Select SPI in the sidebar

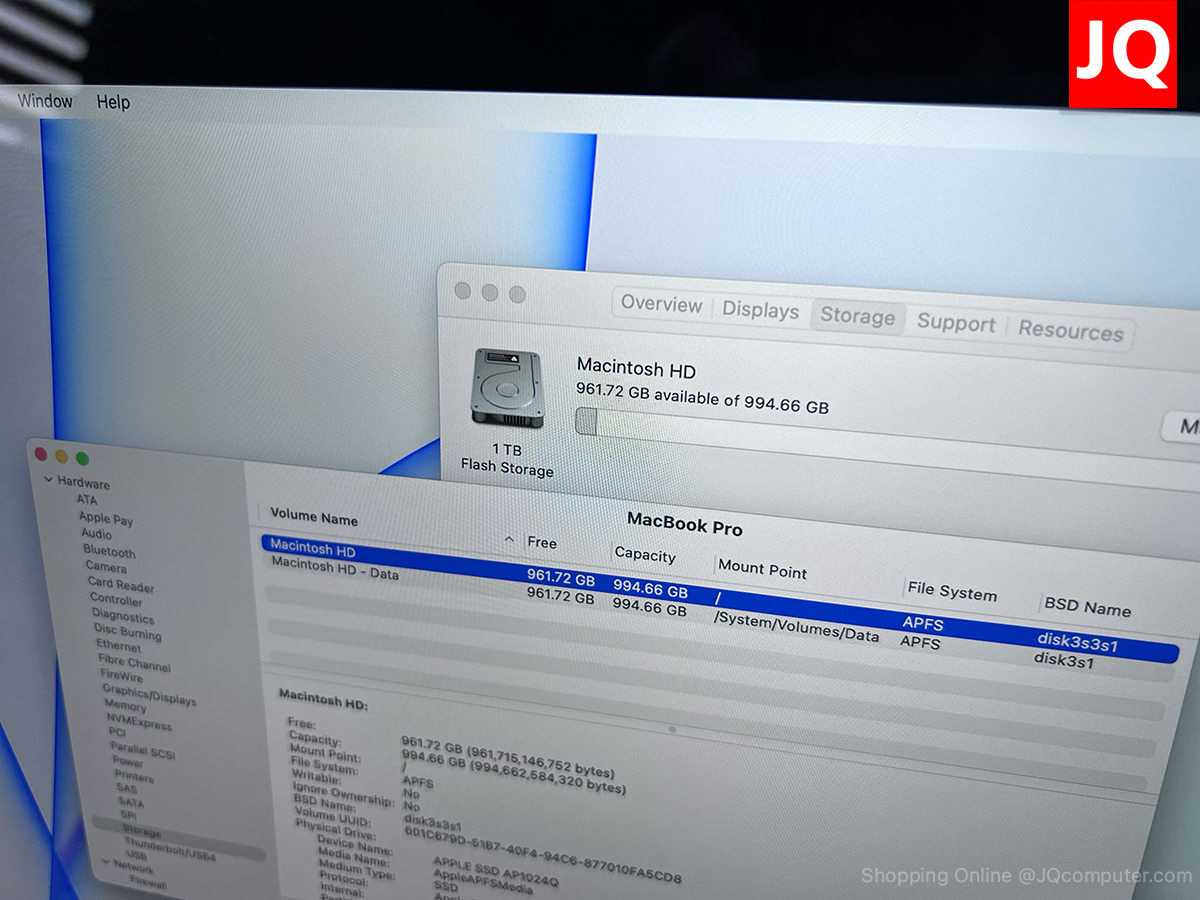point(129,815)
